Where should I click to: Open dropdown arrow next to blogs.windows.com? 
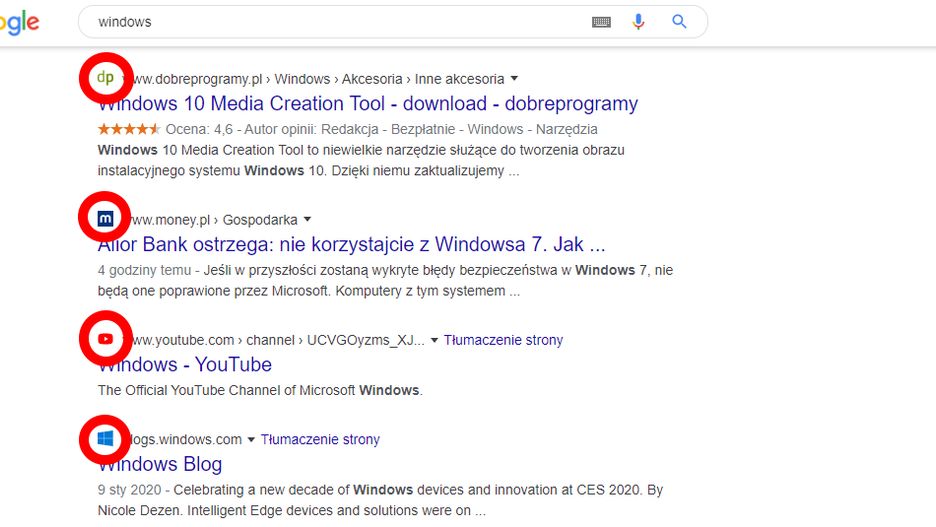point(251,439)
